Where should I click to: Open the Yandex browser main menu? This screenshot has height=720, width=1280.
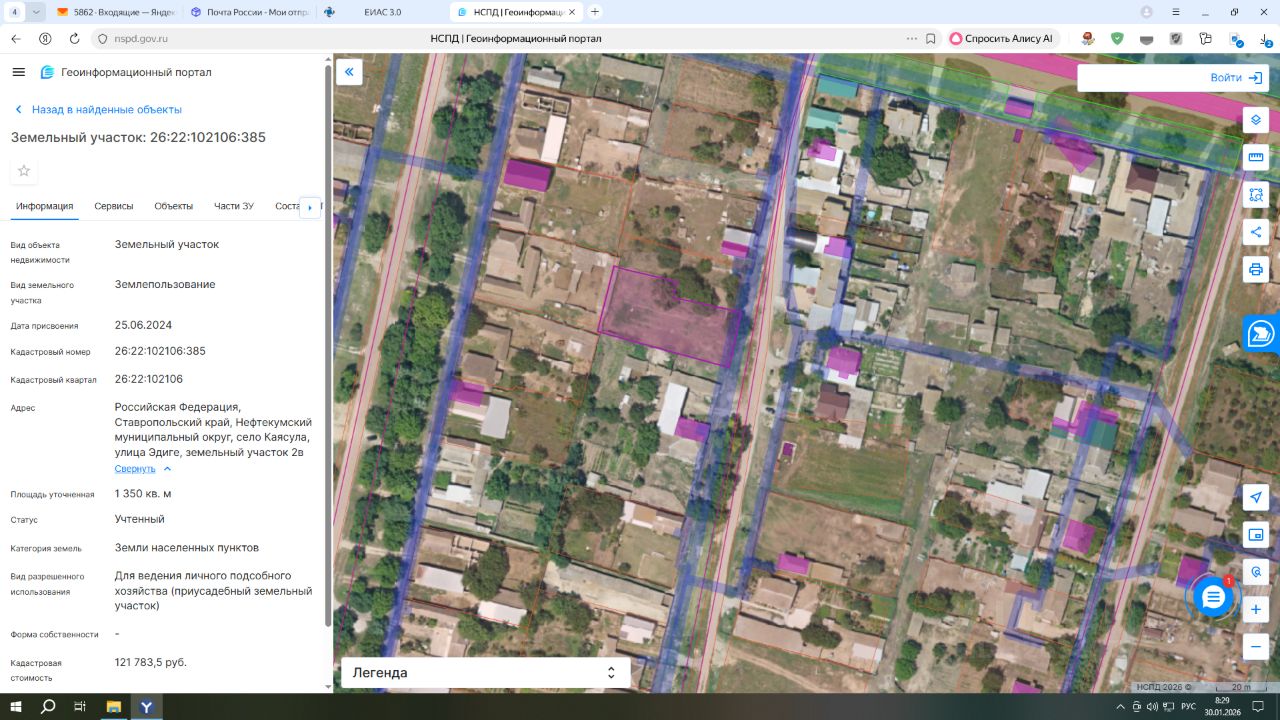1178,12
